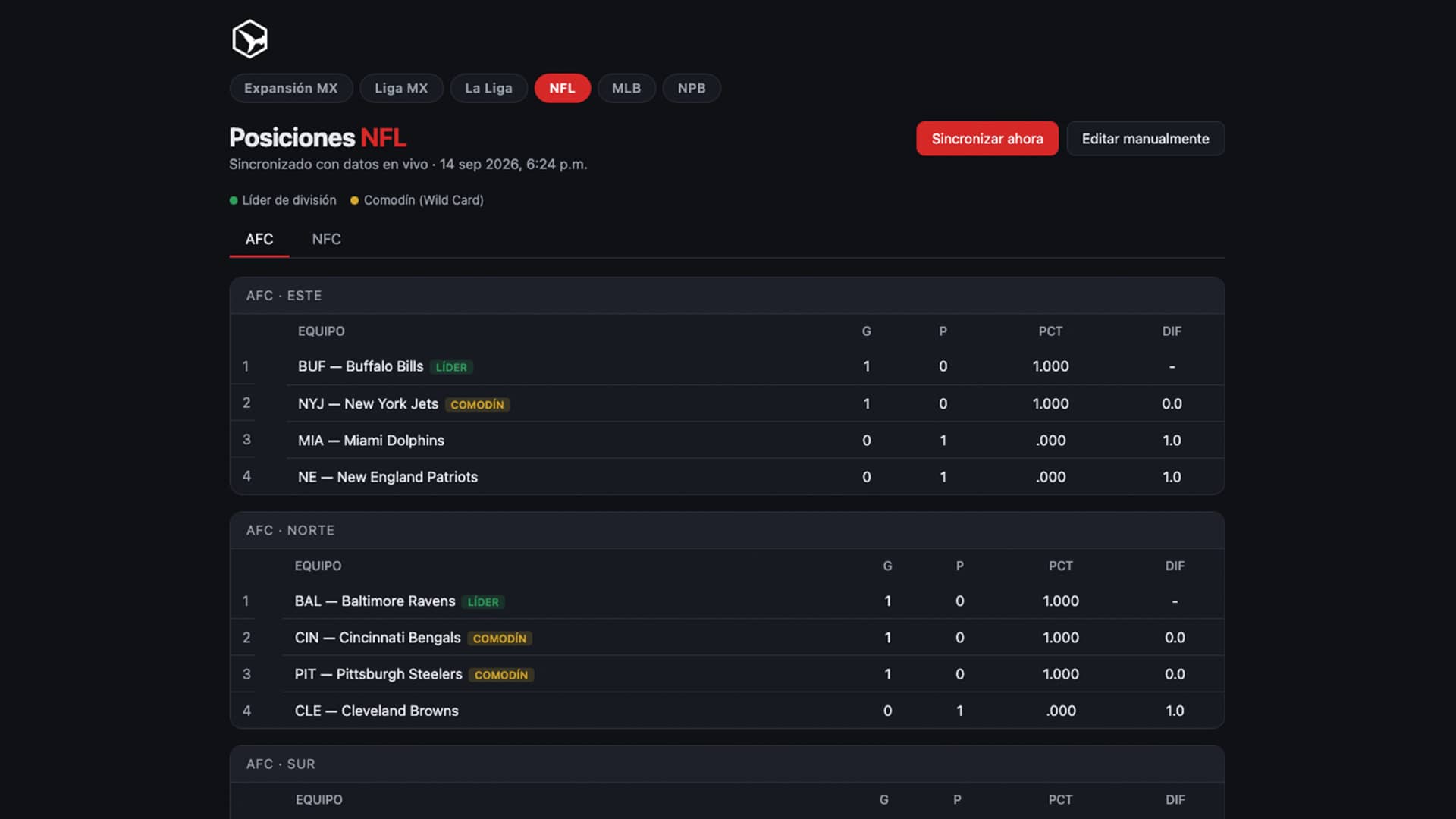This screenshot has height=819, width=1456.
Task: Click Sincronizar ahora button
Action: 987,139
